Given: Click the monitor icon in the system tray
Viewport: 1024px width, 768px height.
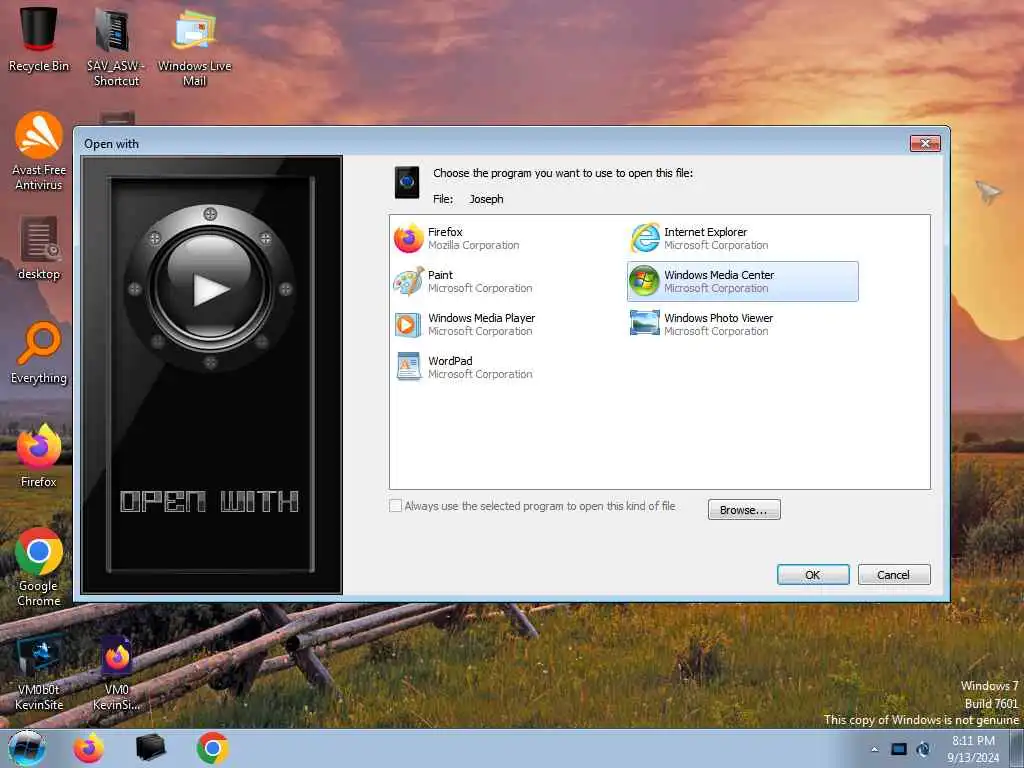Looking at the screenshot, I should 899,749.
